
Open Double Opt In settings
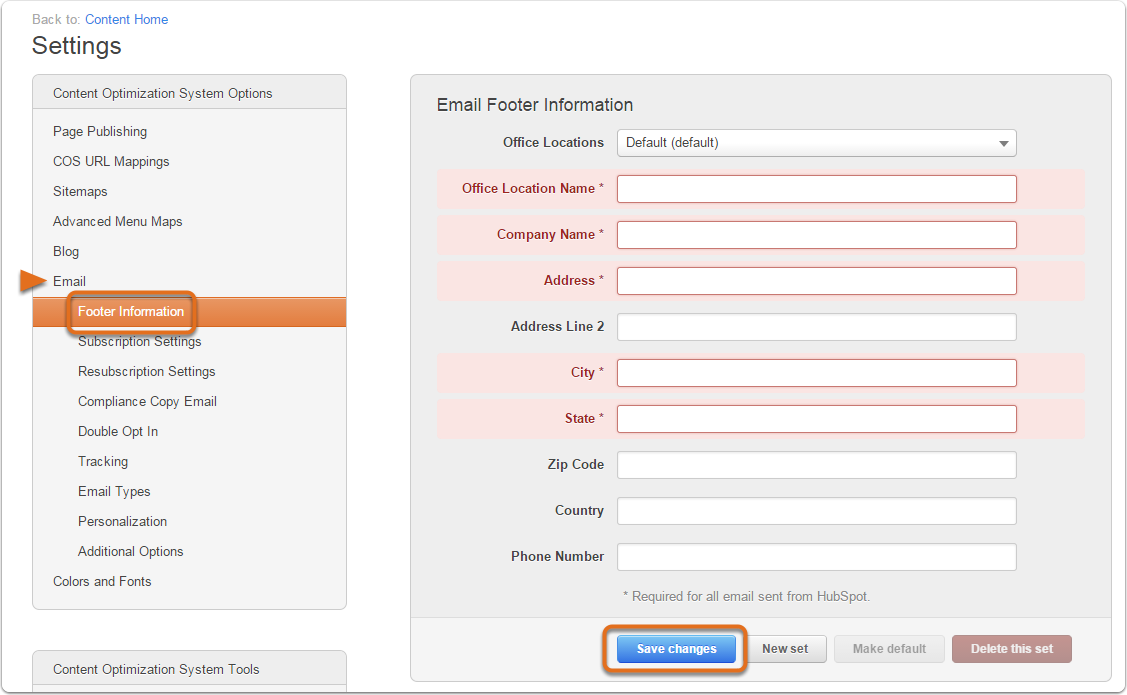coord(118,431)
